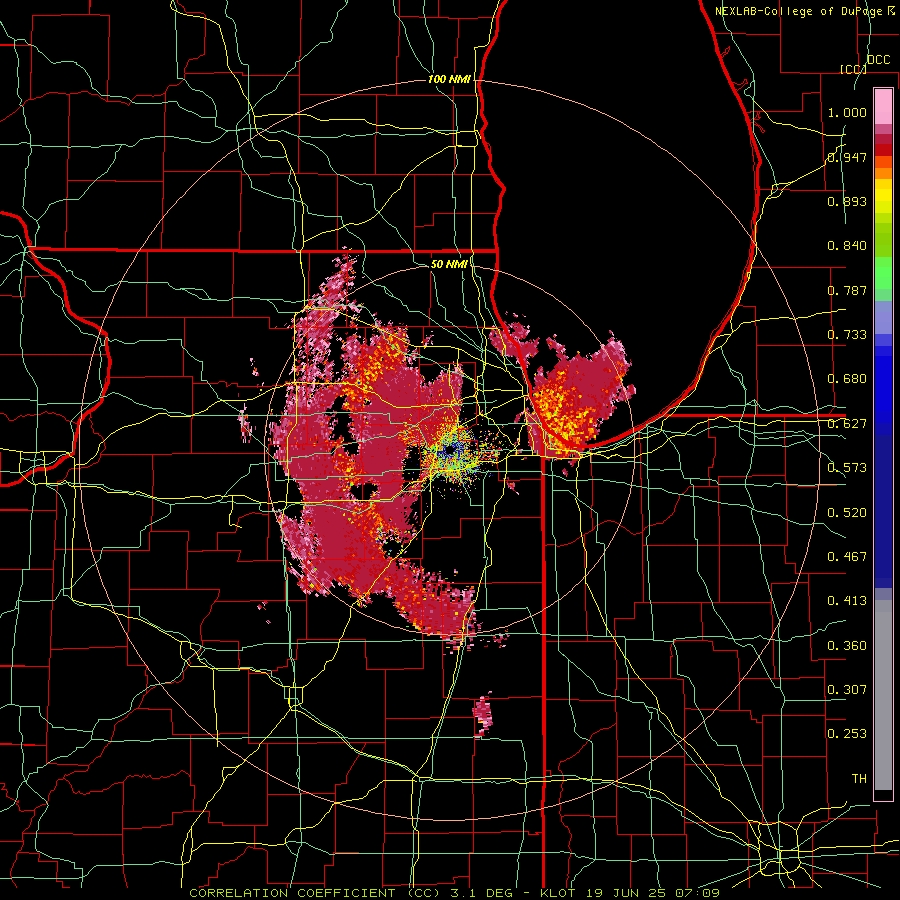Pick the bright green segment of color bar

click(883, 273)
